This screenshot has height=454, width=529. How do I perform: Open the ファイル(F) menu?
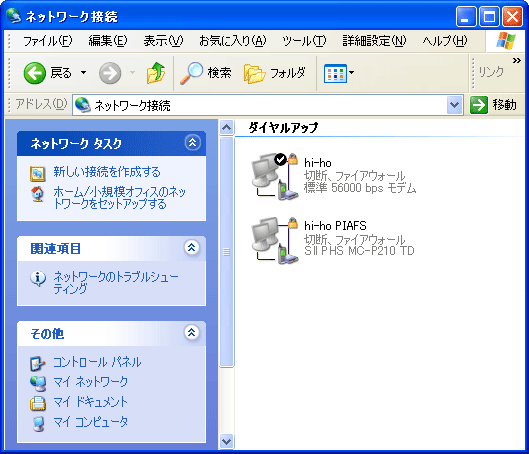(47, 41)
